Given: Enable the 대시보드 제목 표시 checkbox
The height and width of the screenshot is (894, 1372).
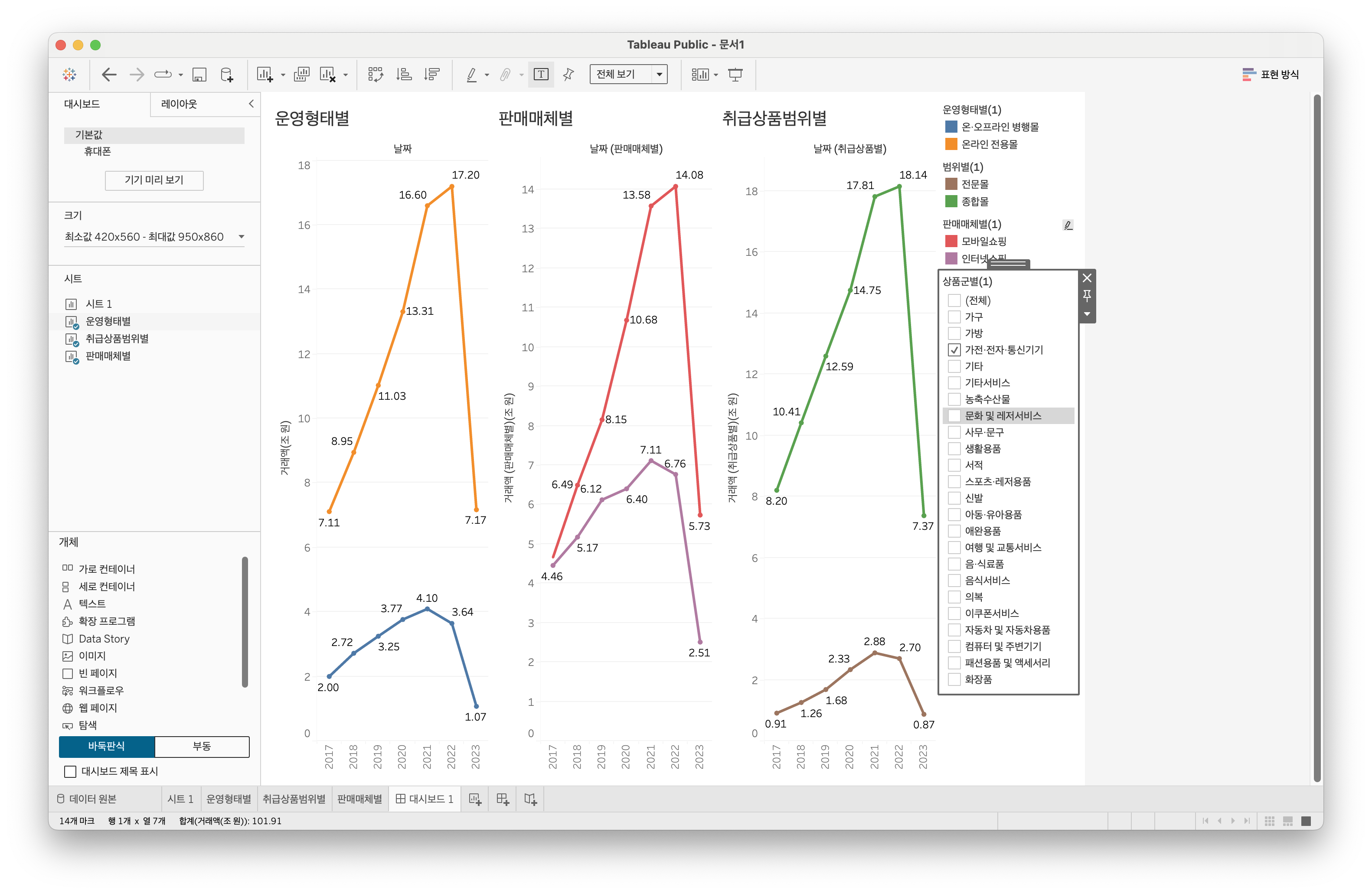Looking at the screenshot, I should coord(70,771).
